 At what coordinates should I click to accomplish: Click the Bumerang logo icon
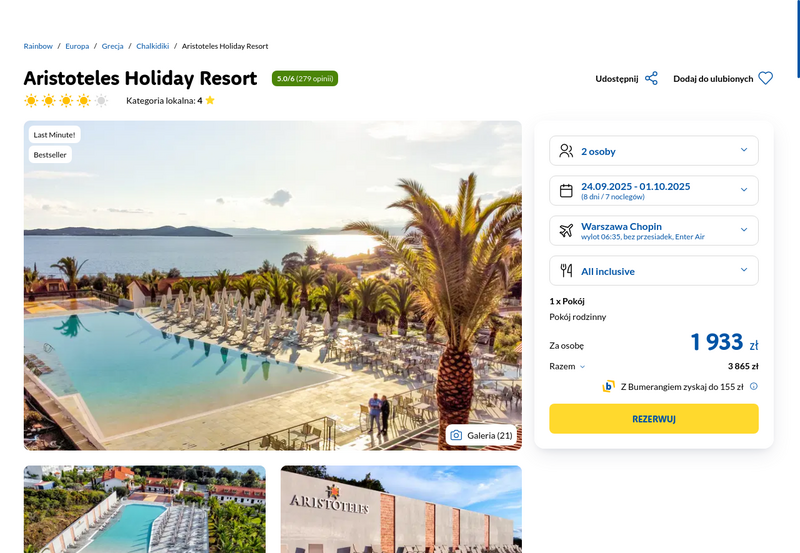[x=608, y=387]
